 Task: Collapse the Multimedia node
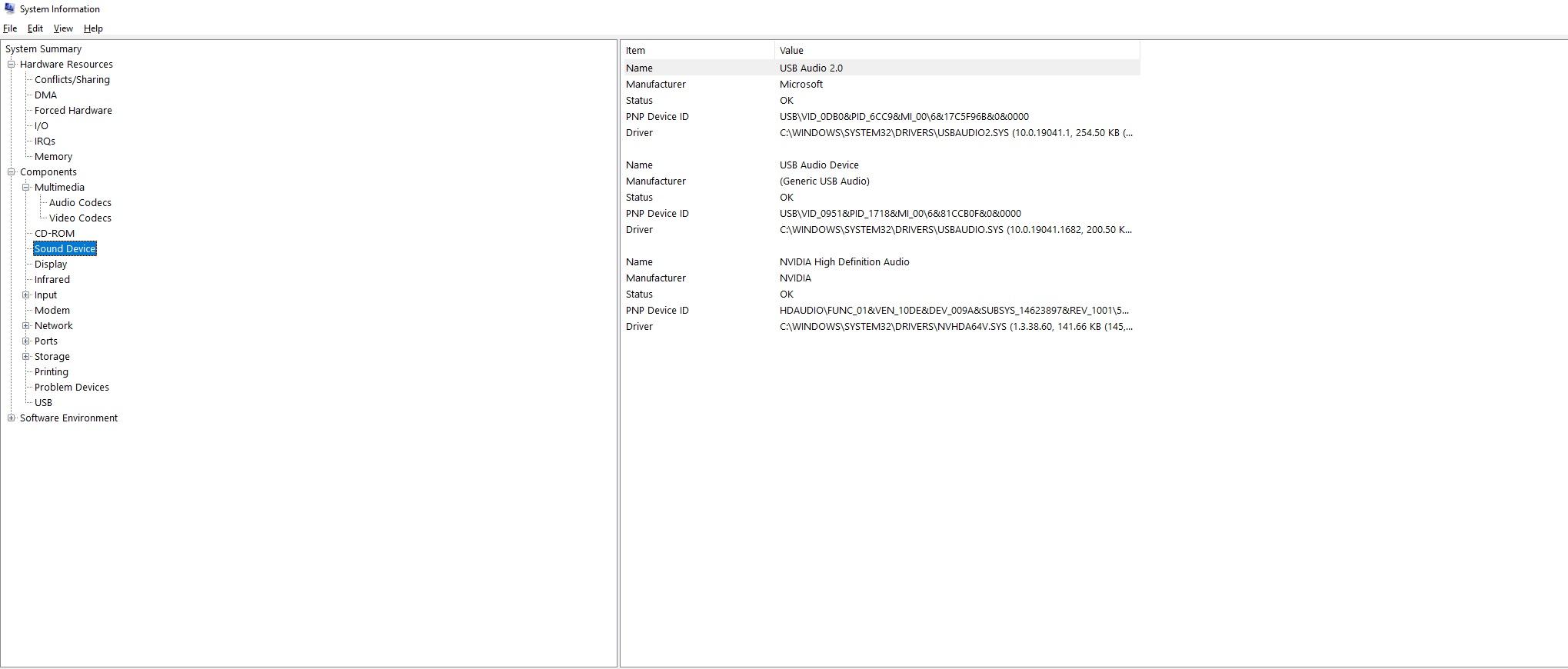(x=26, y=188)
